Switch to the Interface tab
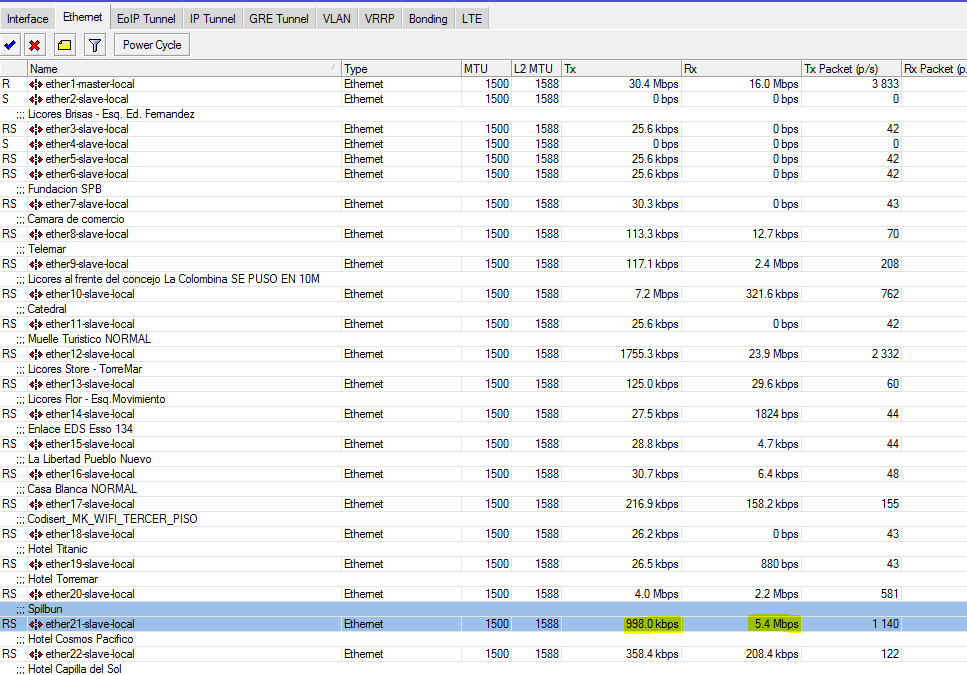Image resolution: width=967 pixels, height=675 pixels. click(x=28, y=18)
